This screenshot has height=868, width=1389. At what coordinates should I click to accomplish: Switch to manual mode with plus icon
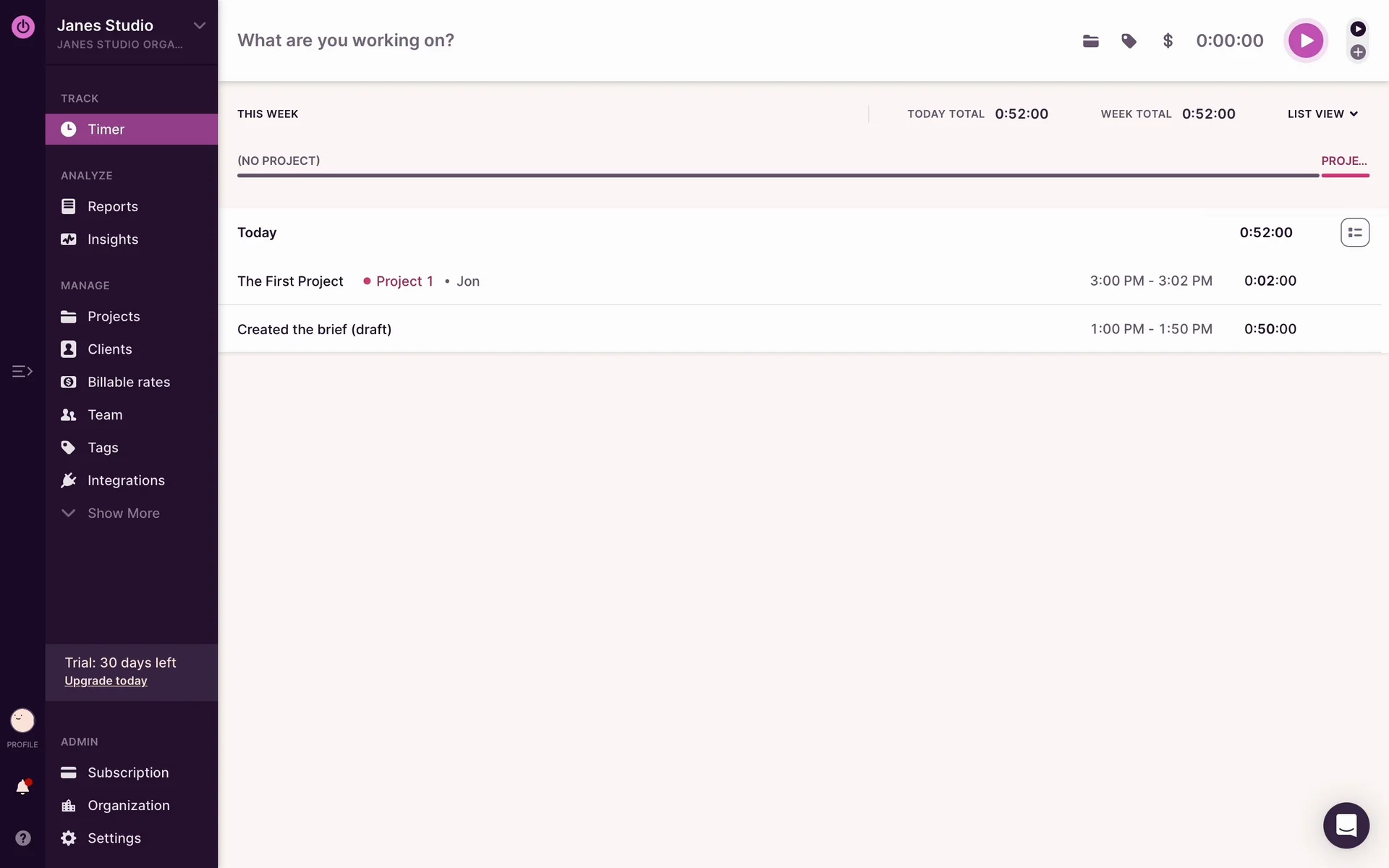(1357, 52)
